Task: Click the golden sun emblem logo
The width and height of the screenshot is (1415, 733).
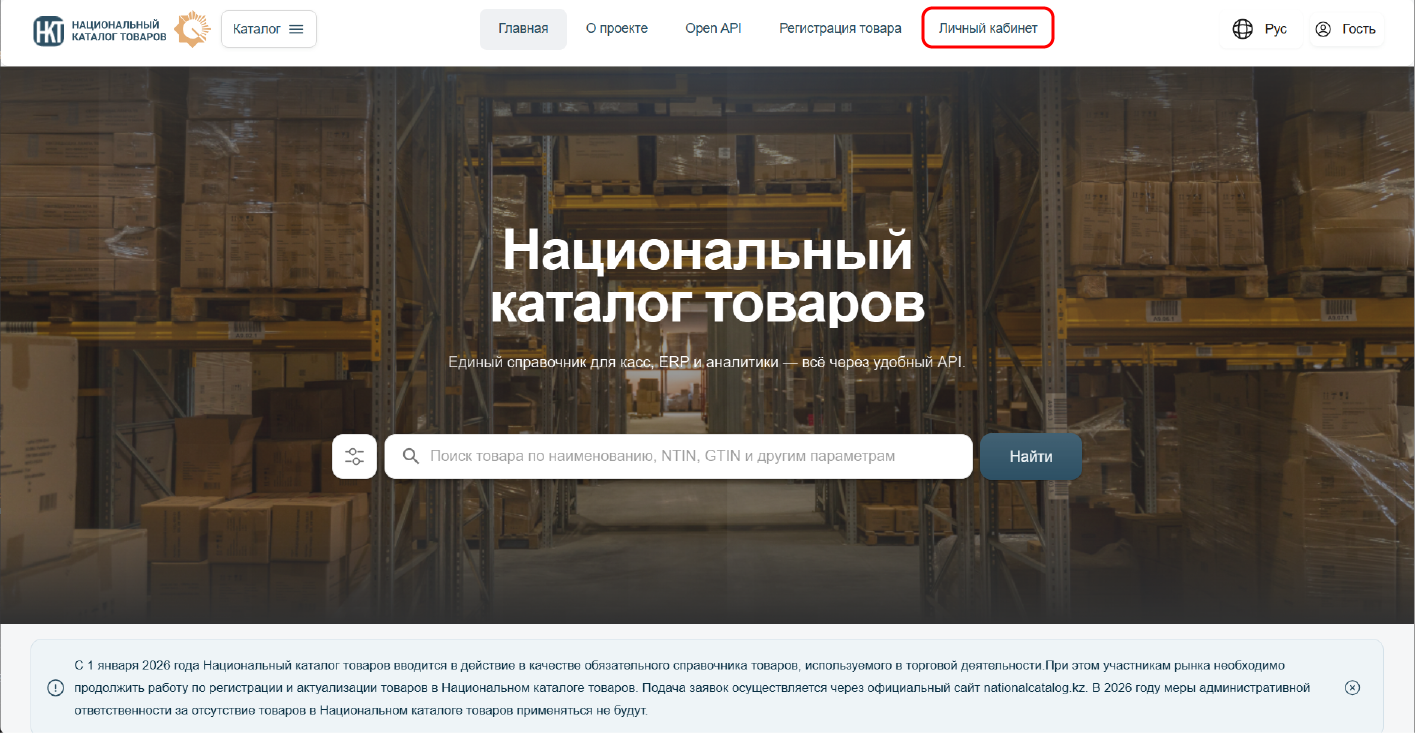Action: (192, 30)
